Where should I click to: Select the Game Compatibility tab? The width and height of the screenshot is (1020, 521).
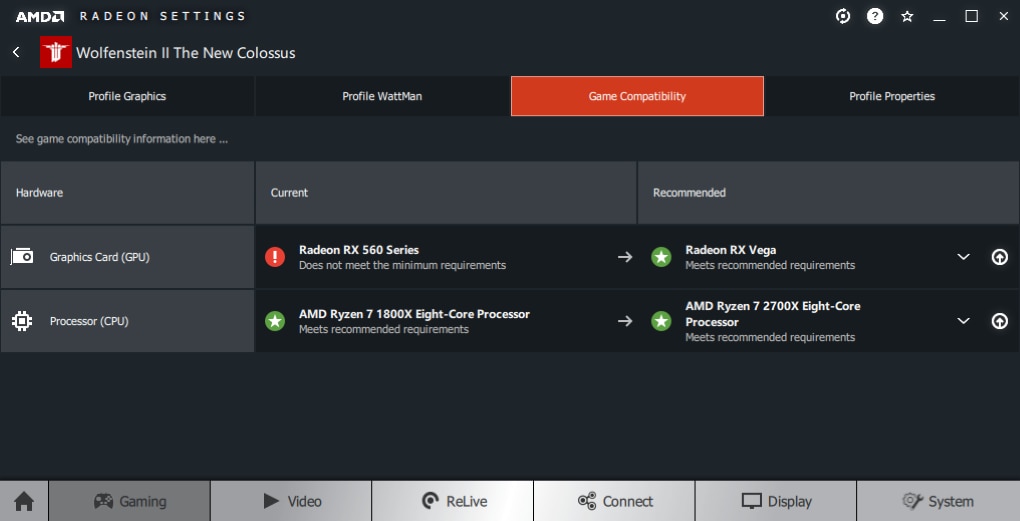pos(637,96)
